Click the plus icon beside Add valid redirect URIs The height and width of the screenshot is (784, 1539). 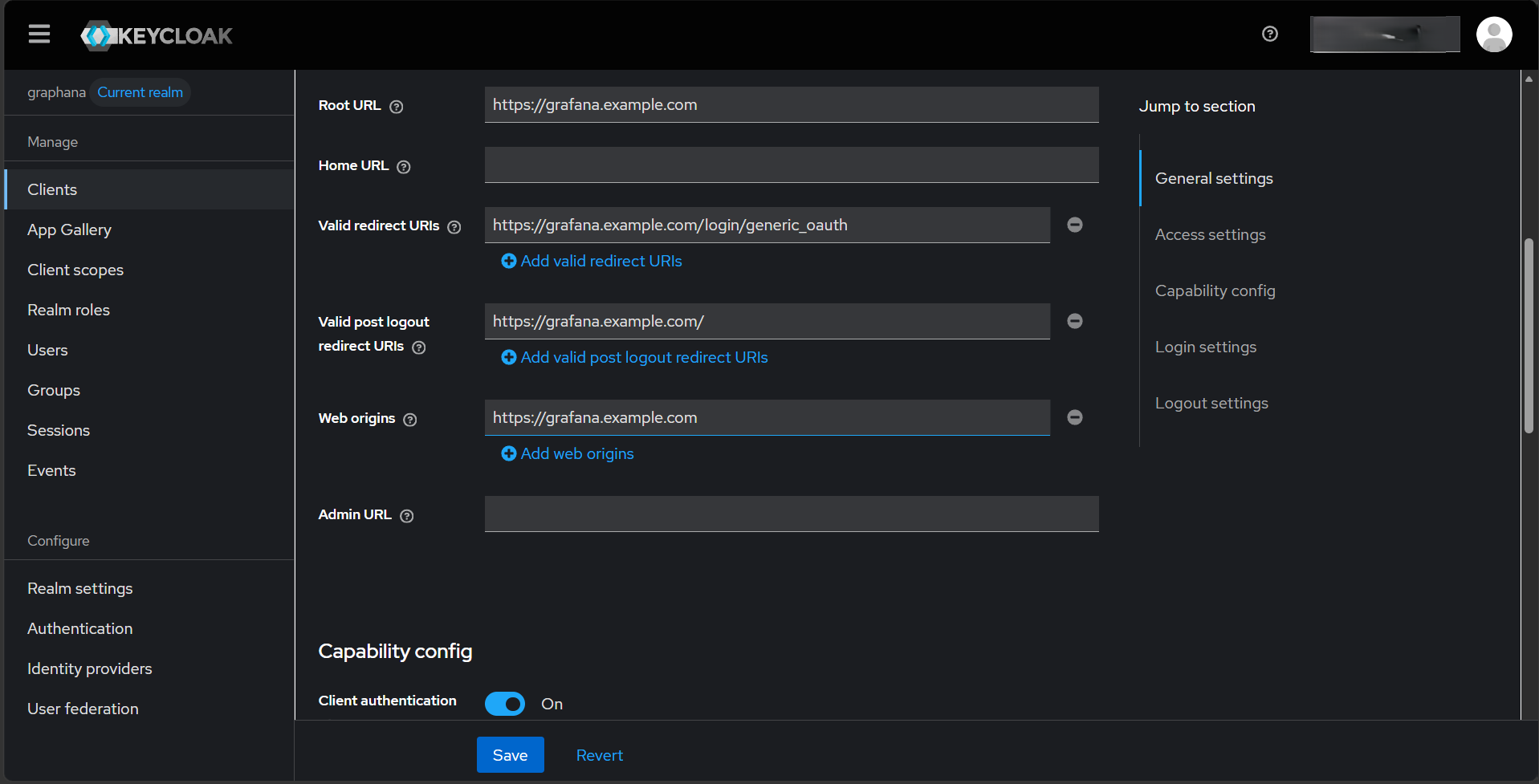509,261
